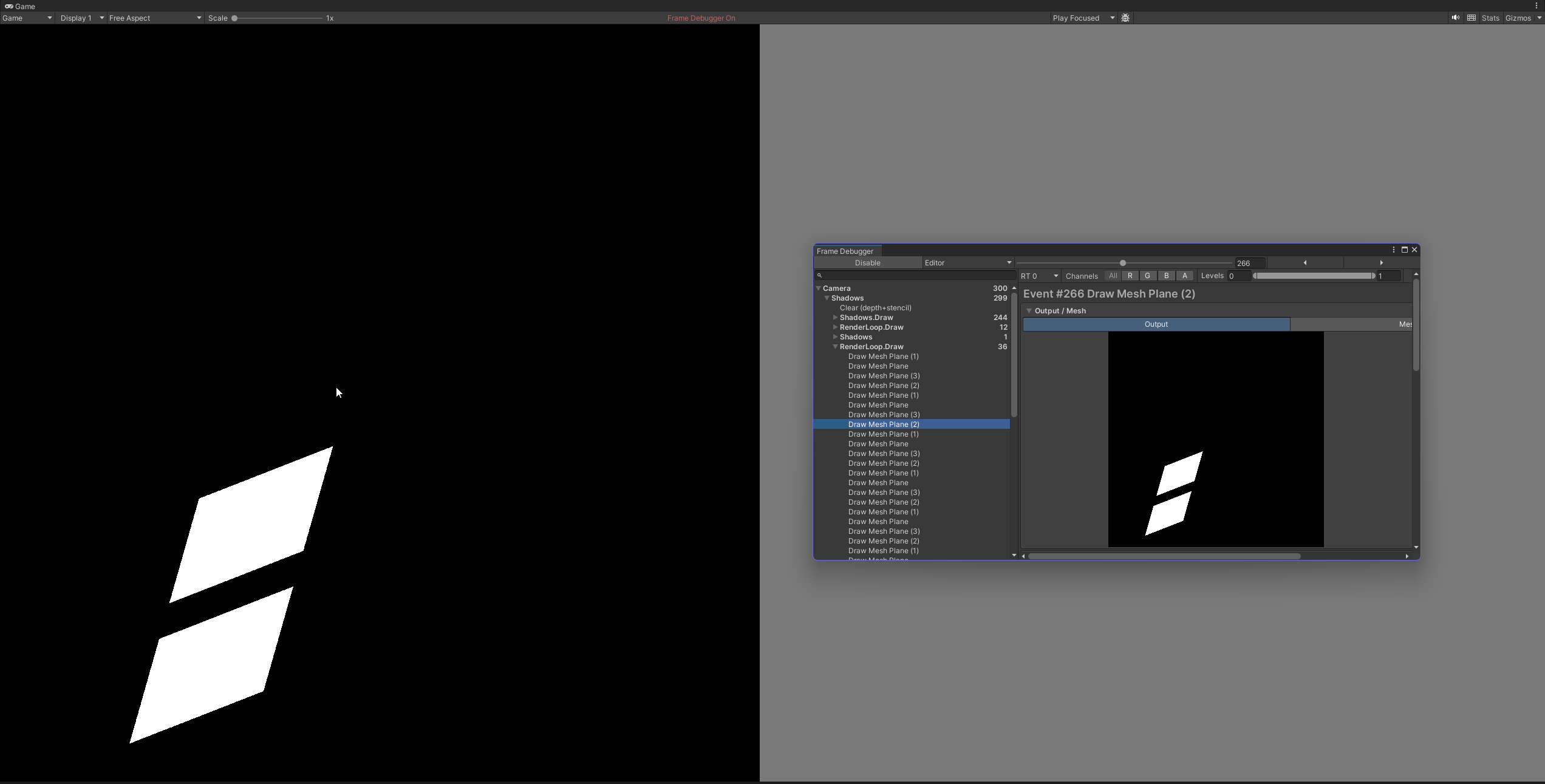Collapse the Shadows 299 tree node
Viewport: 1545px width, 784px height.
tap(827, 298)
